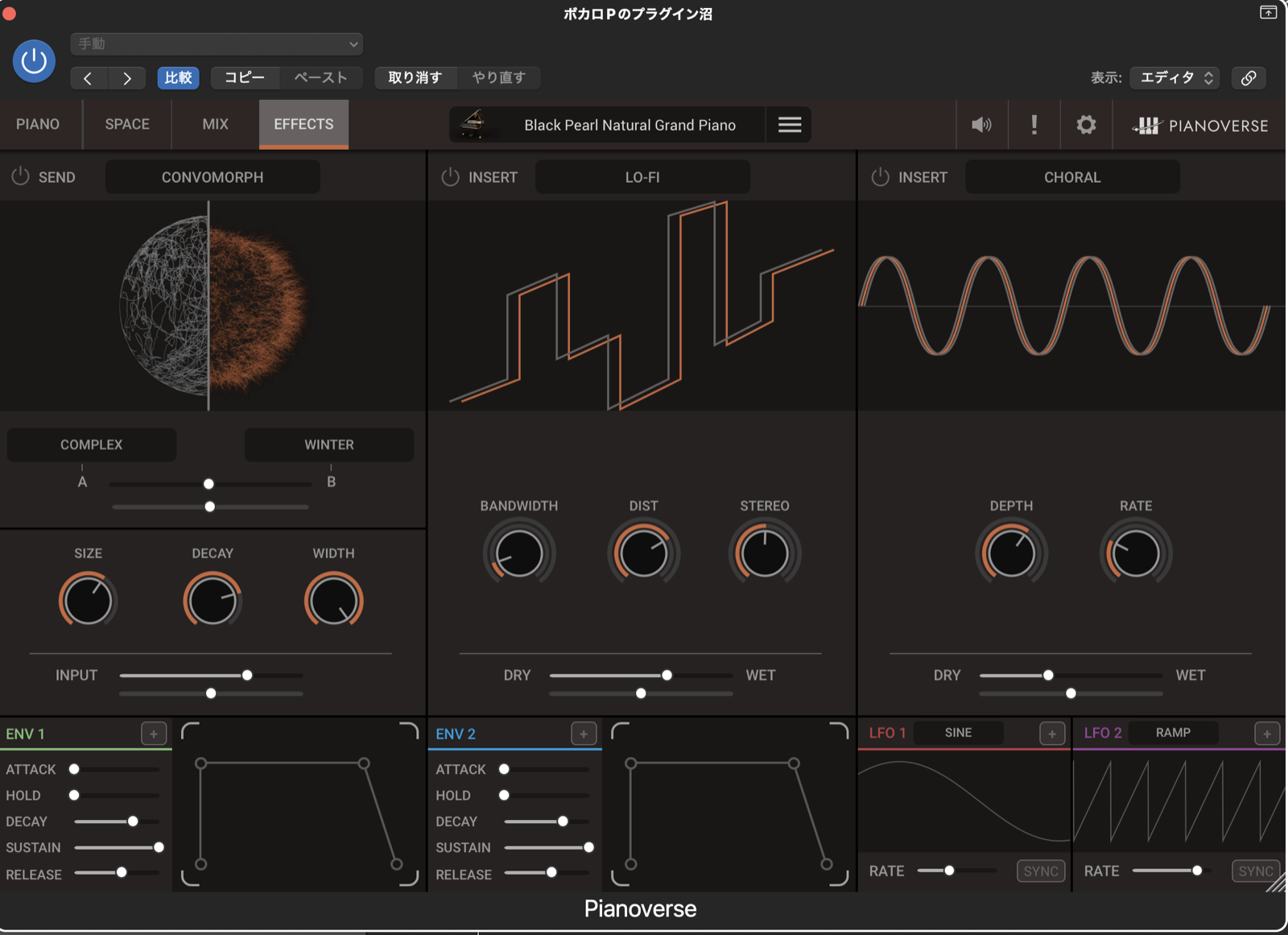The image size is (1288, 935).
Task: Click the やり直す redo button
Action: (498, 78)
